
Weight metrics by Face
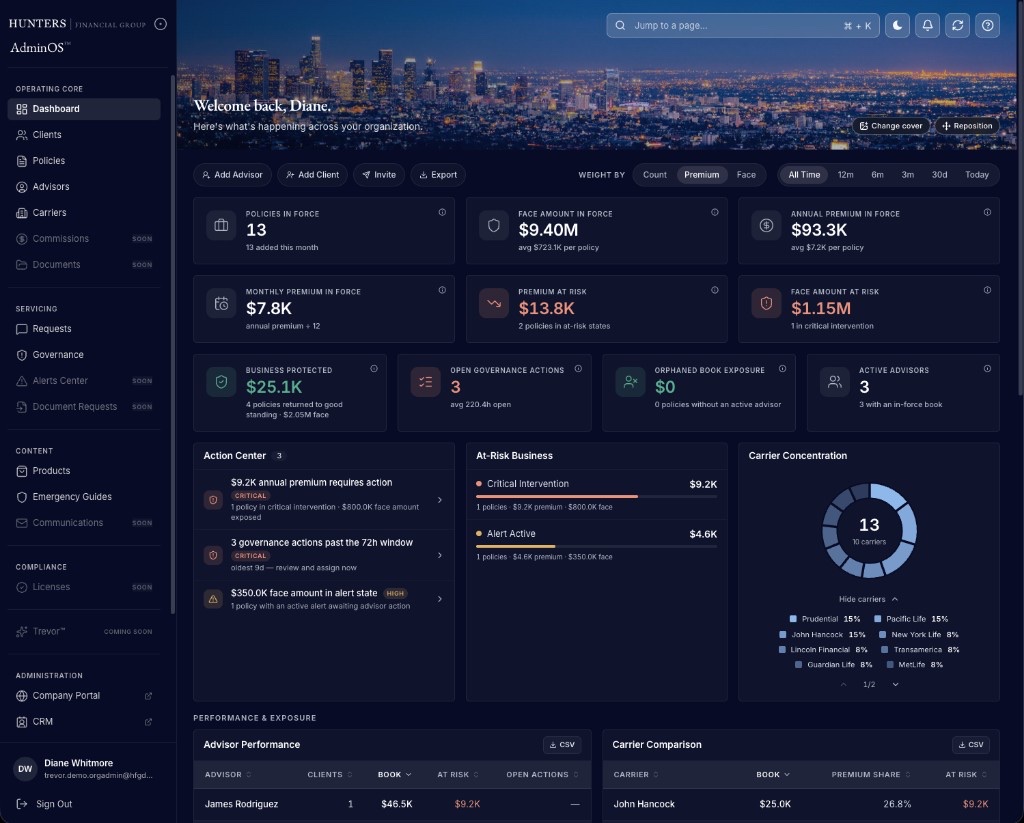[746, 175]
